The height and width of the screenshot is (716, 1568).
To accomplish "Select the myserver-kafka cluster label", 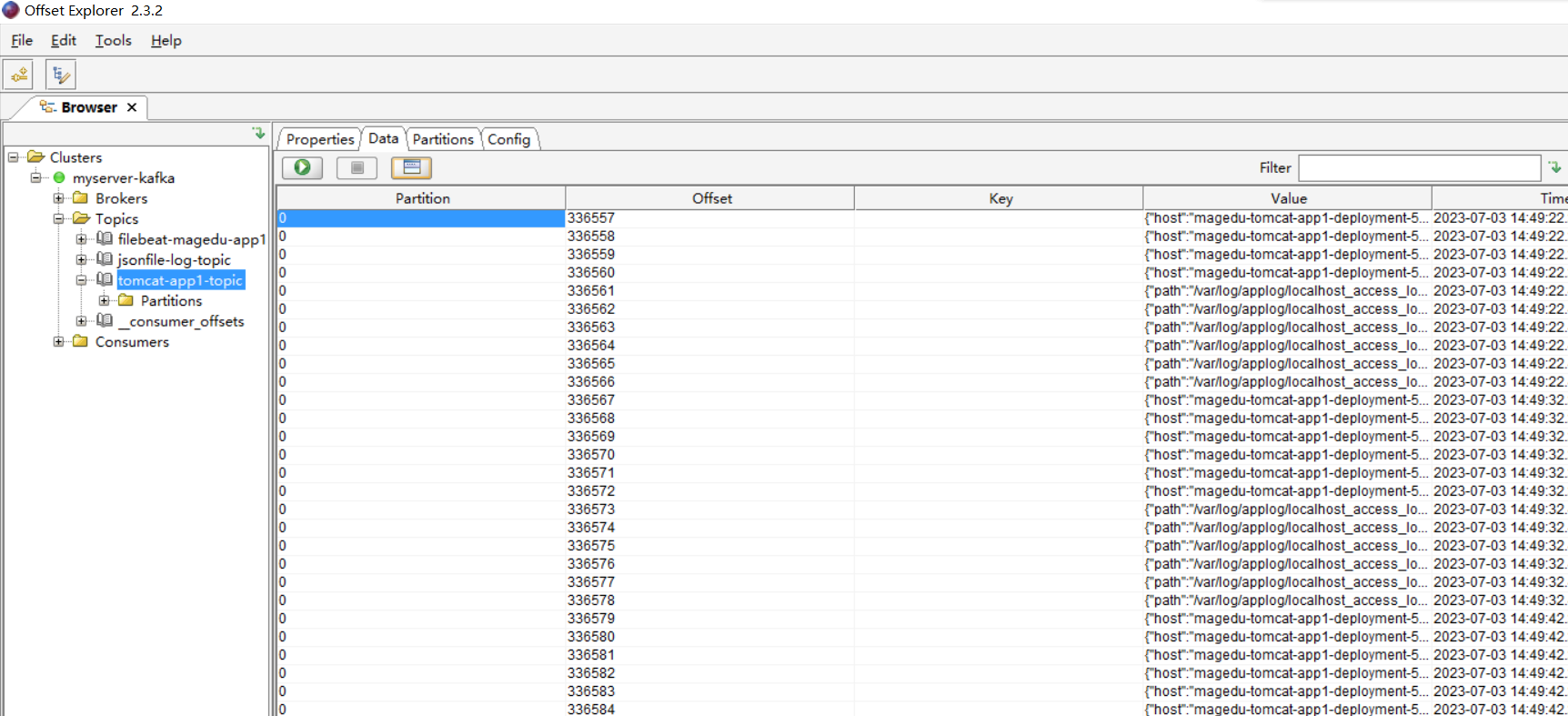I will 124,178.
